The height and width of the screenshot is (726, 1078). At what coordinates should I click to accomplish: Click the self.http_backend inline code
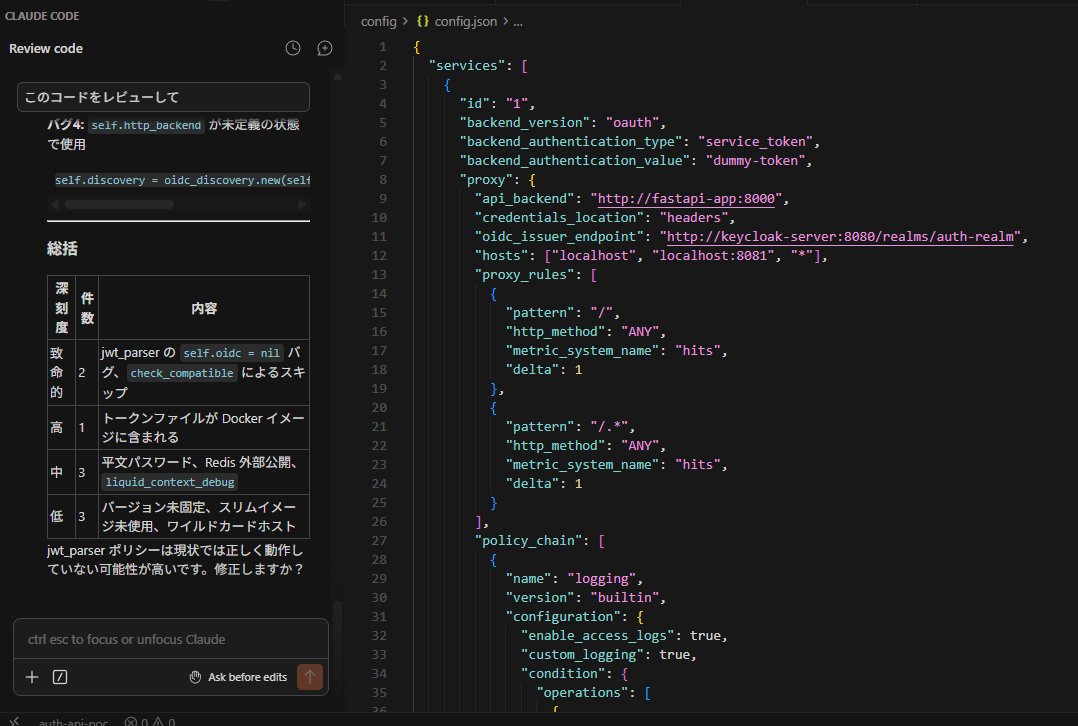(x=146, y=125)
